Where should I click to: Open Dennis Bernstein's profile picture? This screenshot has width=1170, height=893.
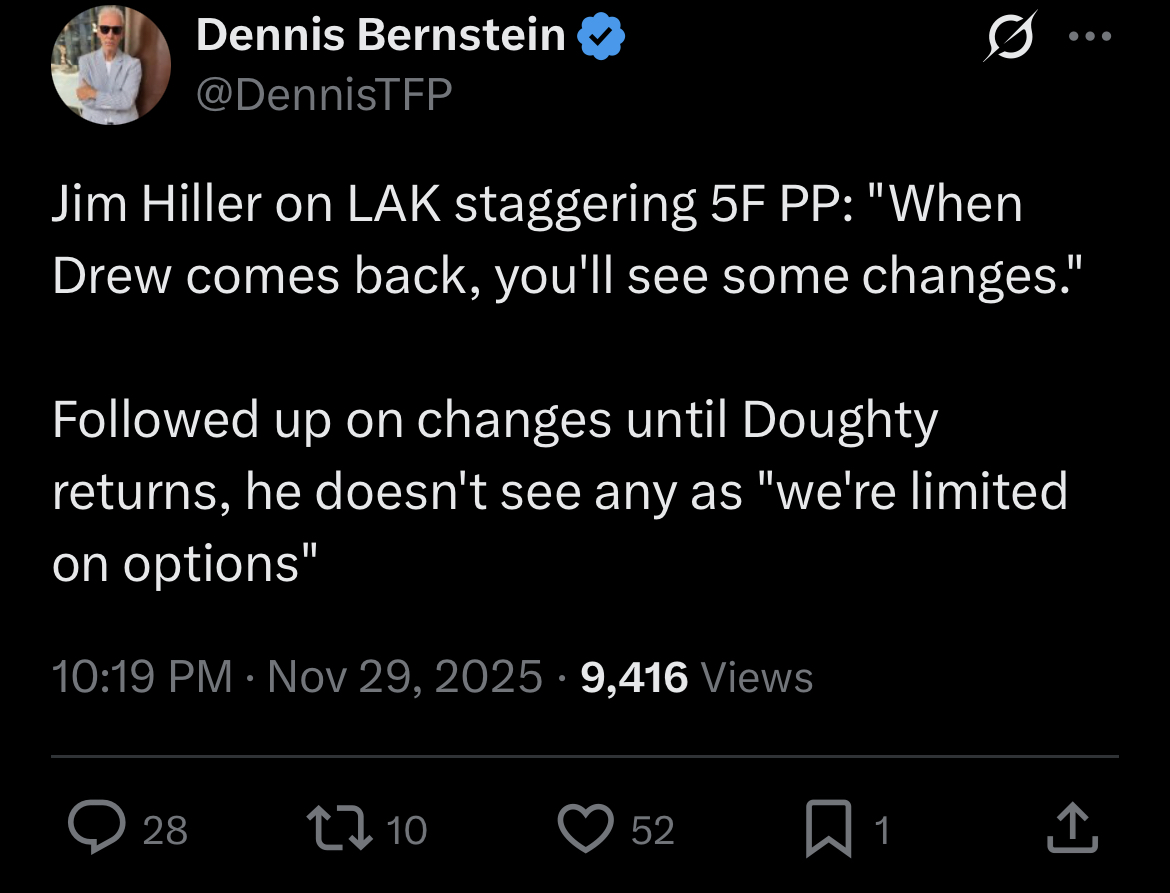(x=111, y=65)
